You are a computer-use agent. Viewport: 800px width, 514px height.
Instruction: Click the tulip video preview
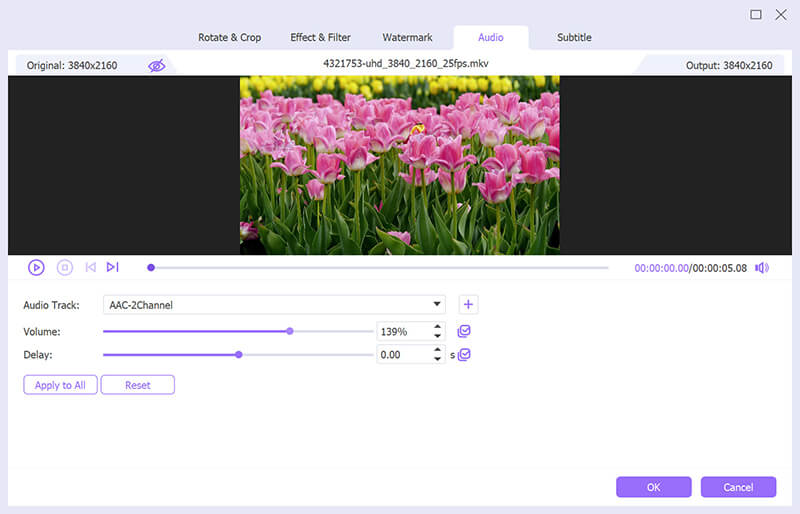(400, 165)
